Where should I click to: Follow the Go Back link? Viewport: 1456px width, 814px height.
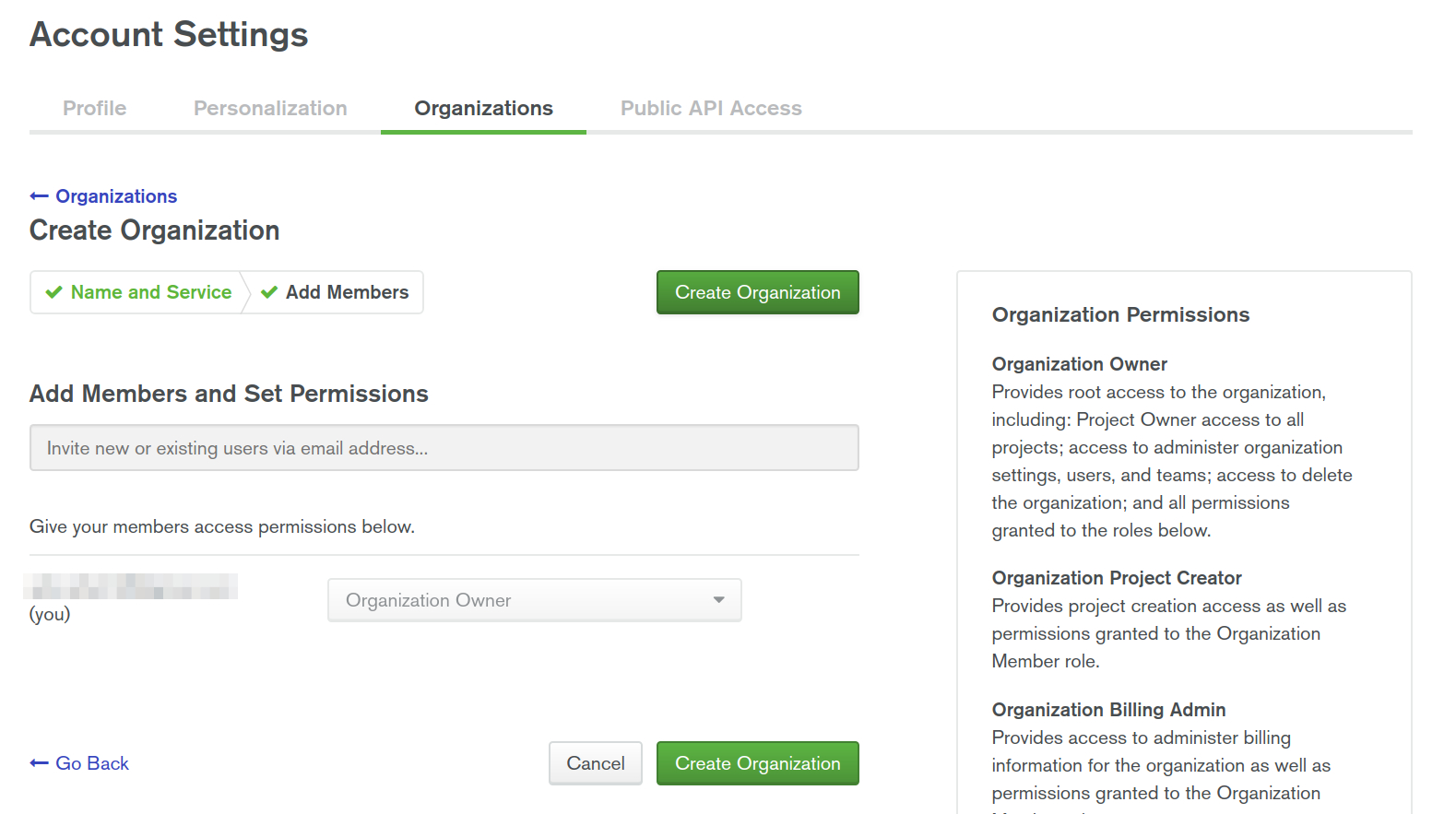coord(92,763)
